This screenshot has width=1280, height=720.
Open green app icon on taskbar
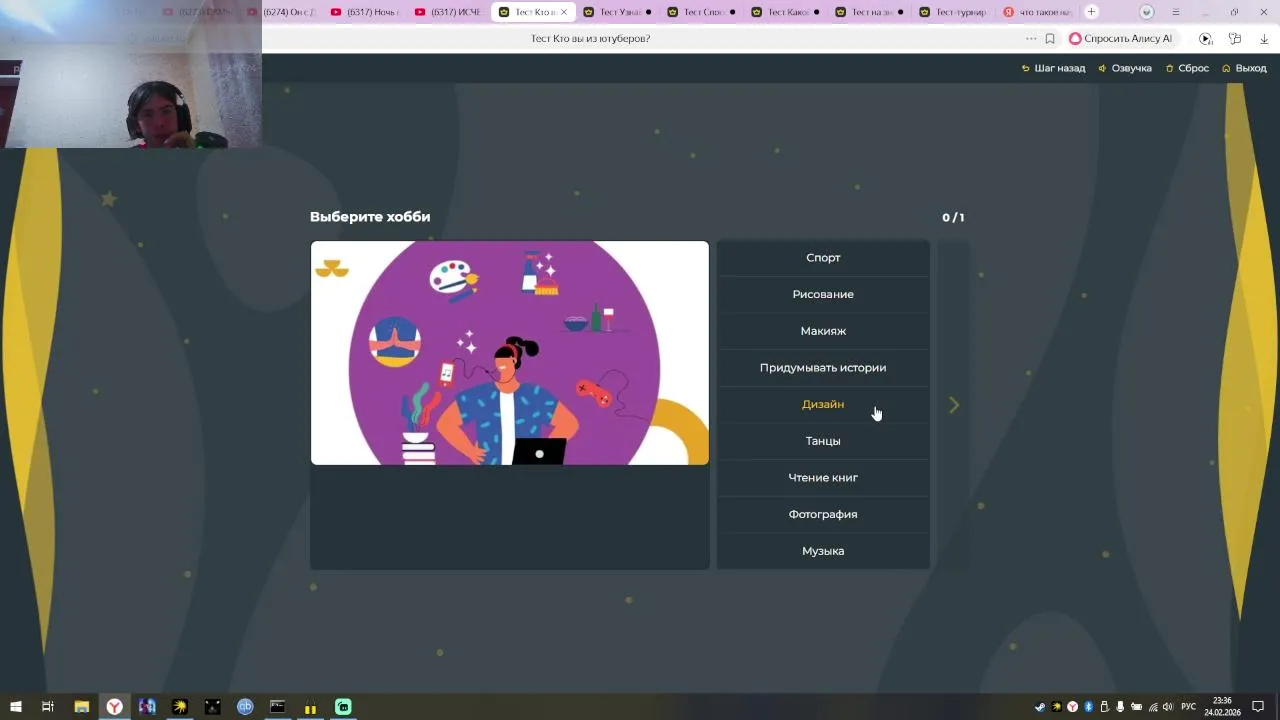(x=343, y=707)
